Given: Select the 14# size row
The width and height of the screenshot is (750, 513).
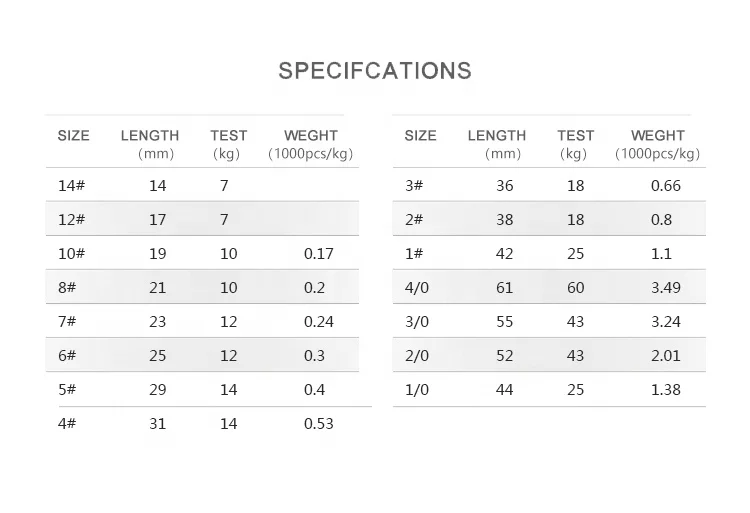Looking at the screenshot, I should click(x=202, y=185).
